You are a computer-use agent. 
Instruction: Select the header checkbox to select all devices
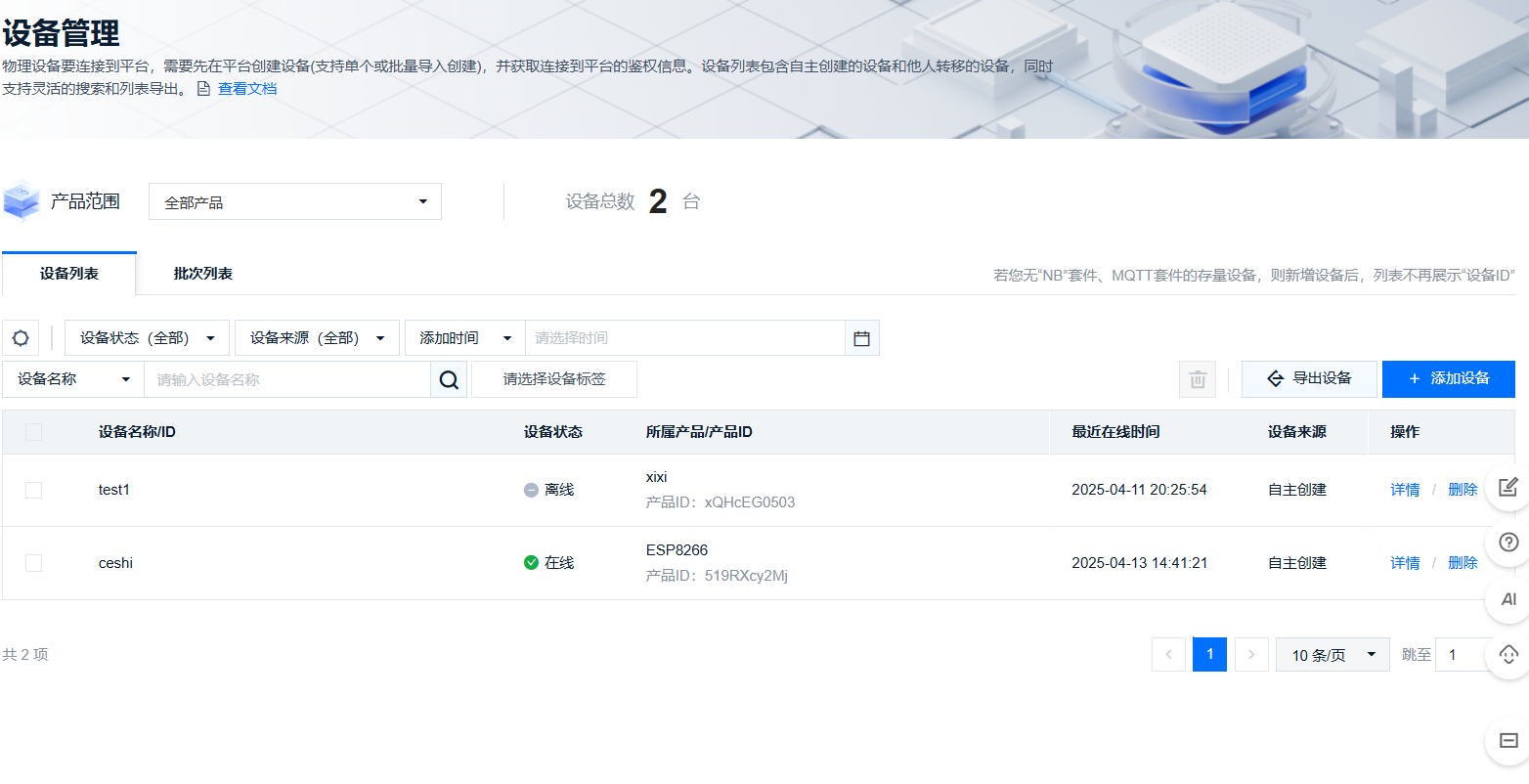tap(33, 431)
